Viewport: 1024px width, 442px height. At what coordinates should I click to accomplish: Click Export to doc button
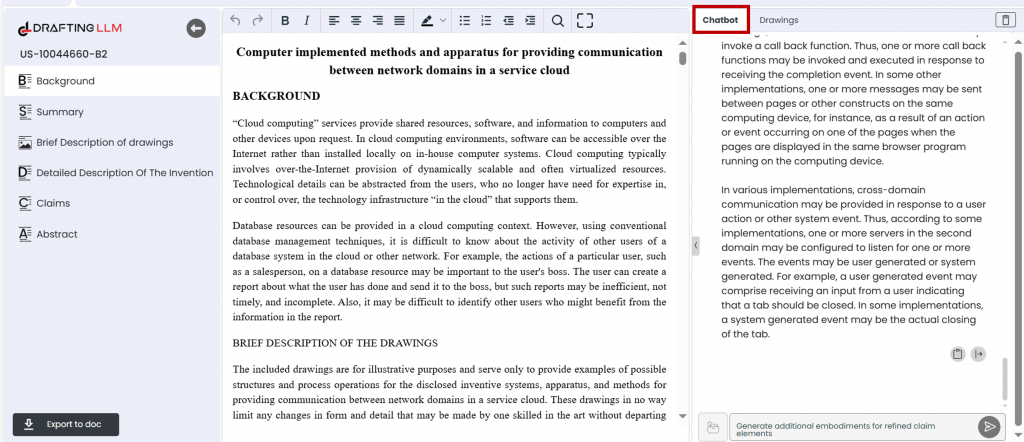point(66,424)
